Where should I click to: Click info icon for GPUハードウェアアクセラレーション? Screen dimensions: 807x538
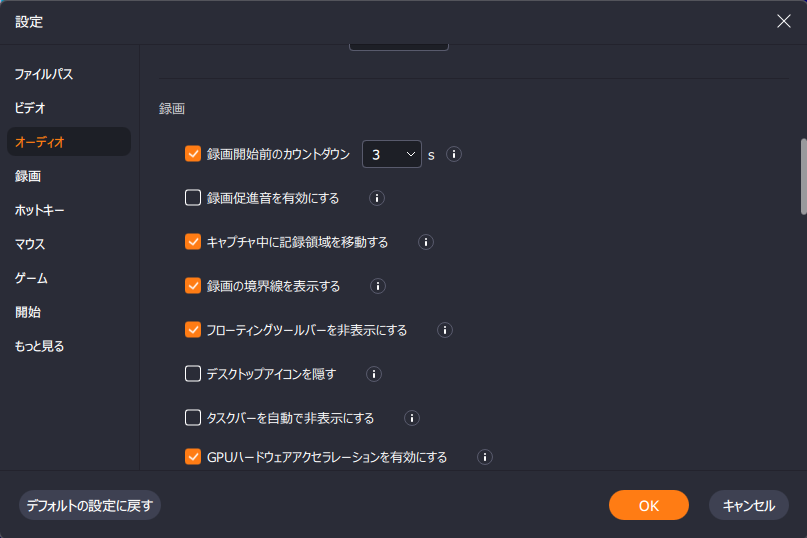pyautogui.click(x=485, y=457)
